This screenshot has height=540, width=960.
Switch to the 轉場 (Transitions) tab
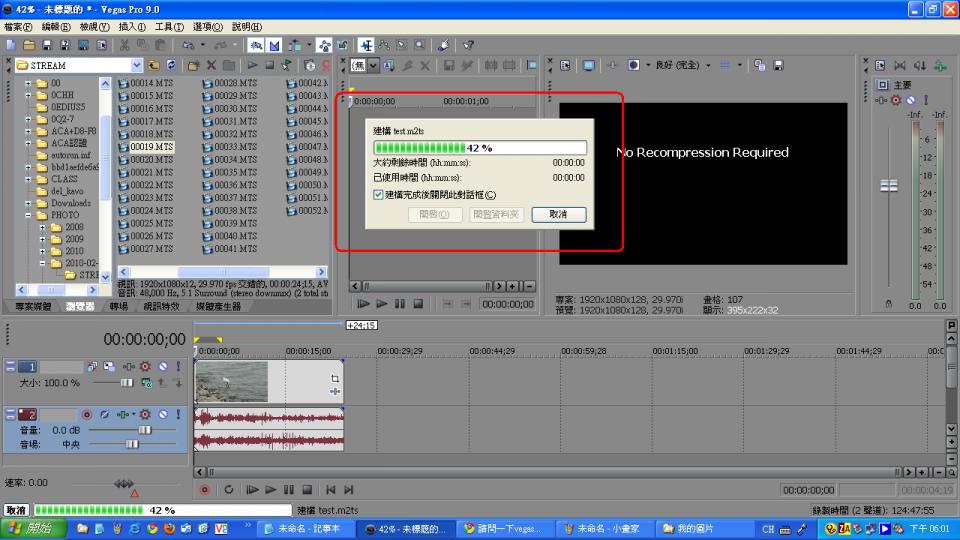point(118,306)
